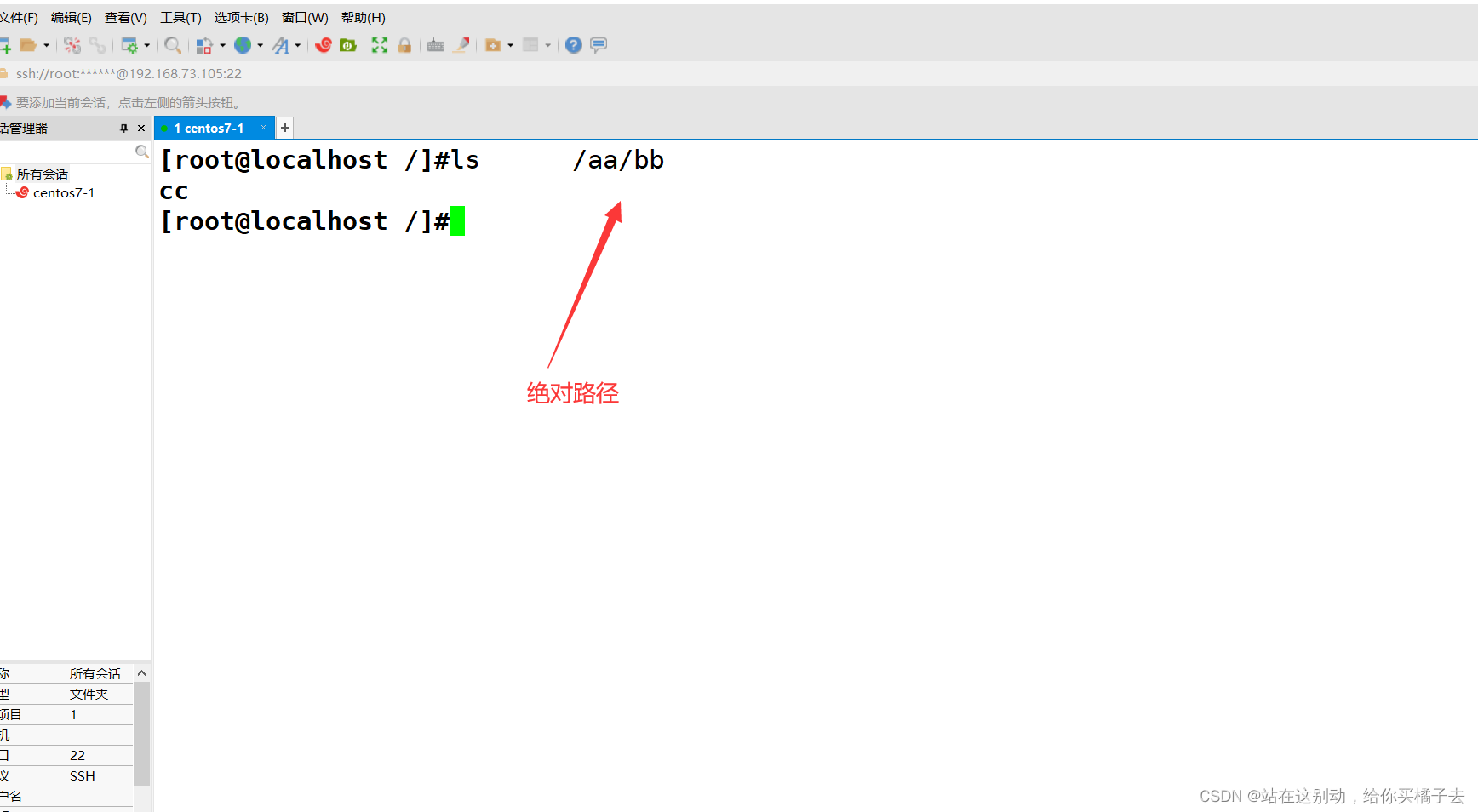This screenshot has height=812, width=1478.
Task: Launch the Xftp file transfer tool
Action: click(348, 44)
